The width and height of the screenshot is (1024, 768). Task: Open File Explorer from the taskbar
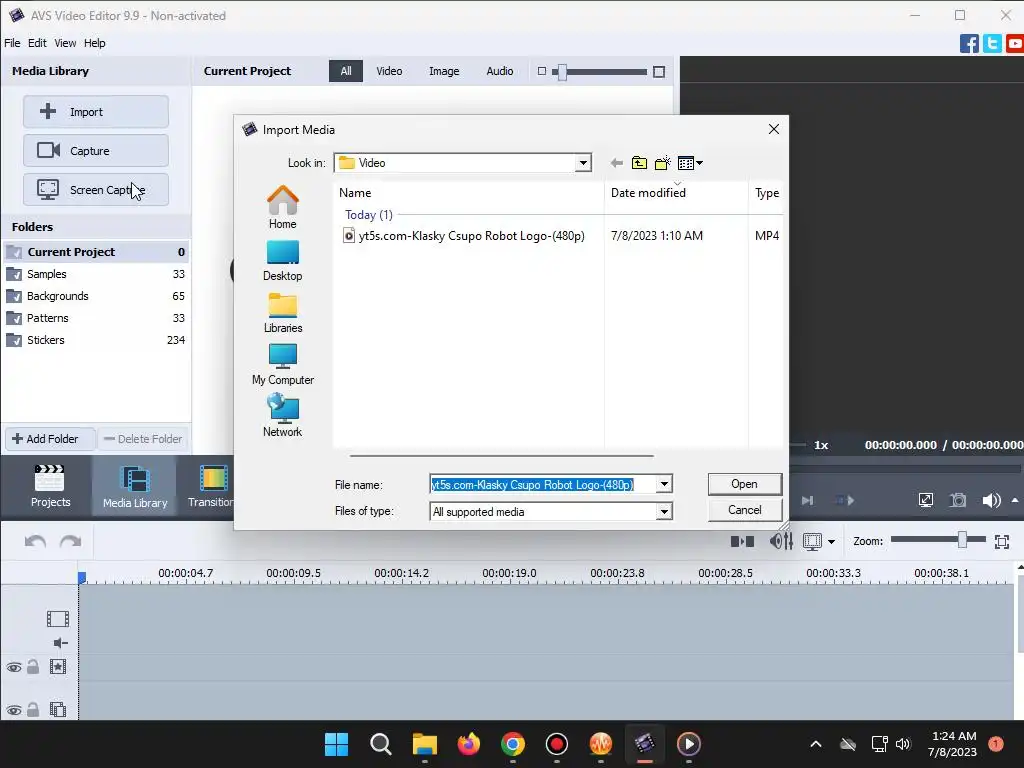click(x=424, y=744)
